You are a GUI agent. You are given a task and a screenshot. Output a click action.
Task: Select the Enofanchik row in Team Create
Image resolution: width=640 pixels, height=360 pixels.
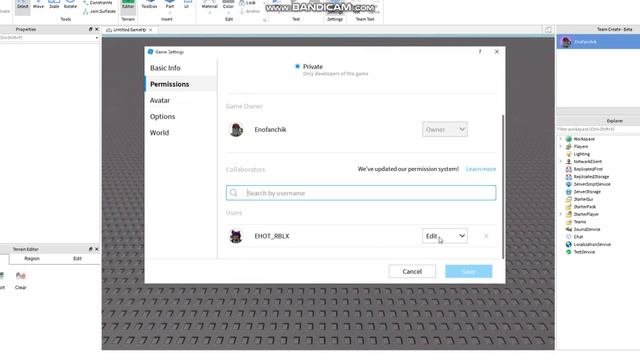click(x=598, y=42)
